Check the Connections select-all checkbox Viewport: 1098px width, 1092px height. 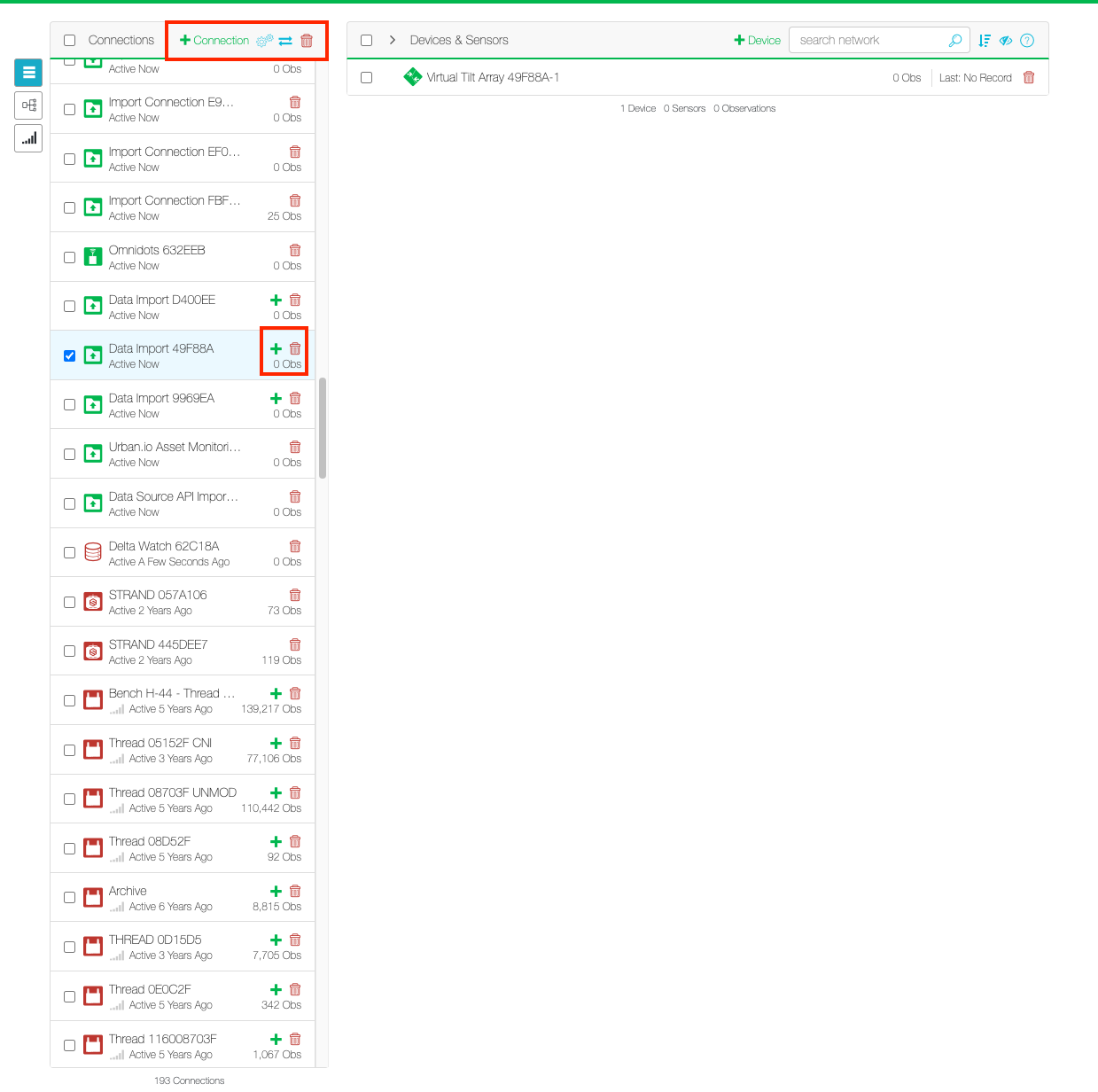pos(70,40)
